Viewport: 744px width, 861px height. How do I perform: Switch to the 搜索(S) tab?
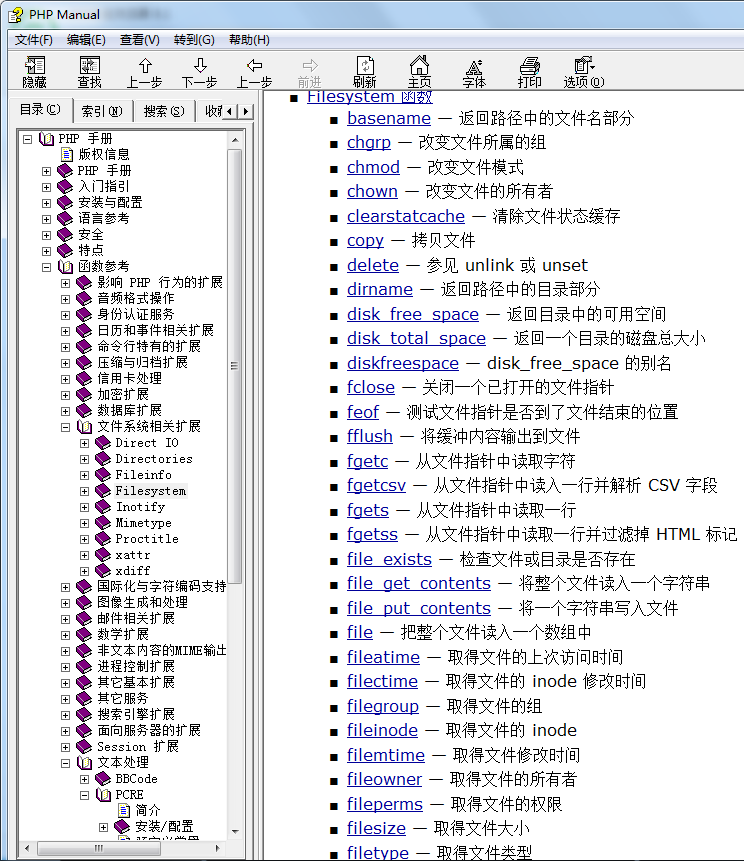point(164,111)
